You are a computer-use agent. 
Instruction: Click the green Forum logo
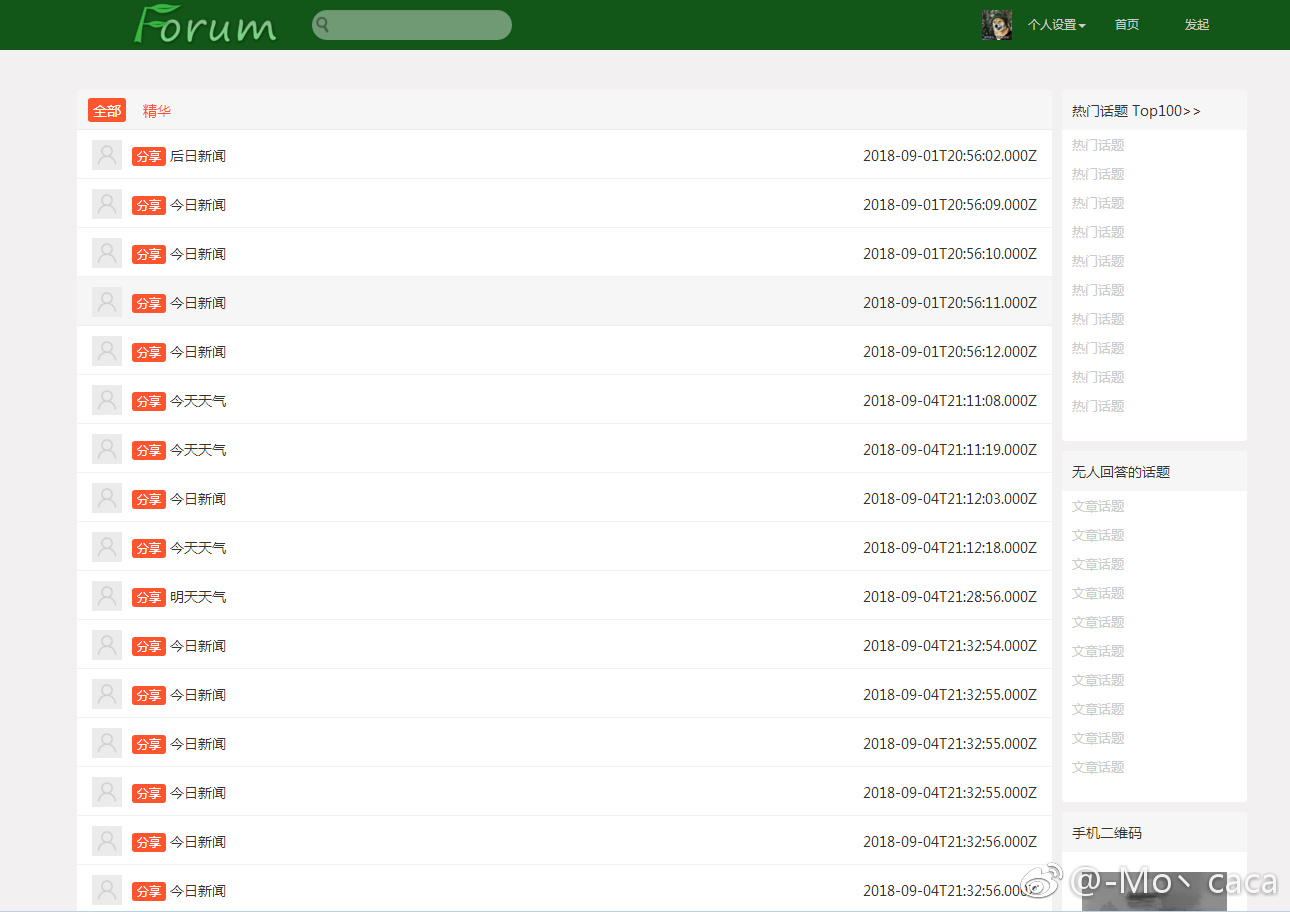[x=205, y=24]
